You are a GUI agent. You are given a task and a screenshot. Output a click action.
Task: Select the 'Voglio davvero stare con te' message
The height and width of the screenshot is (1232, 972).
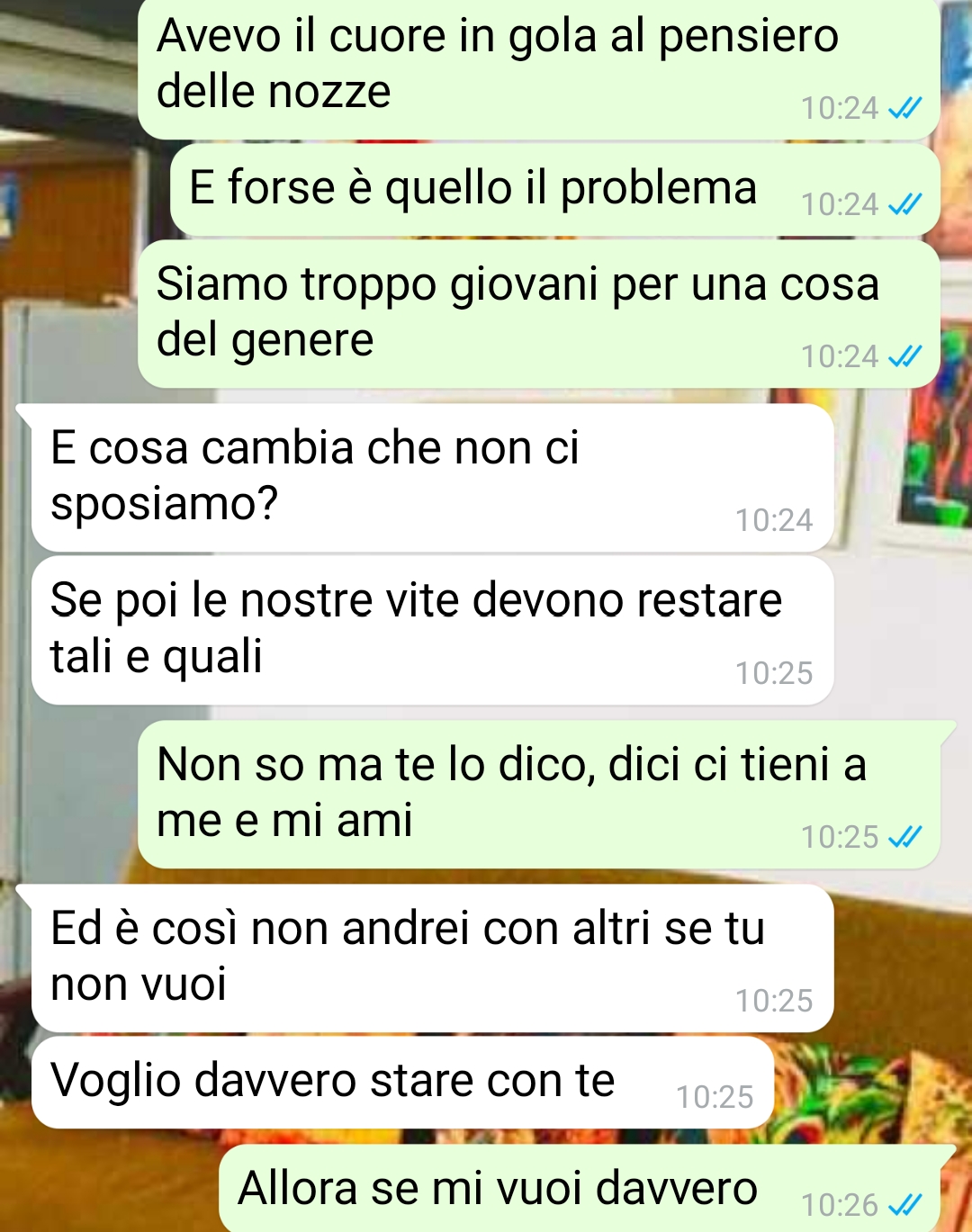click(402, 1083)
